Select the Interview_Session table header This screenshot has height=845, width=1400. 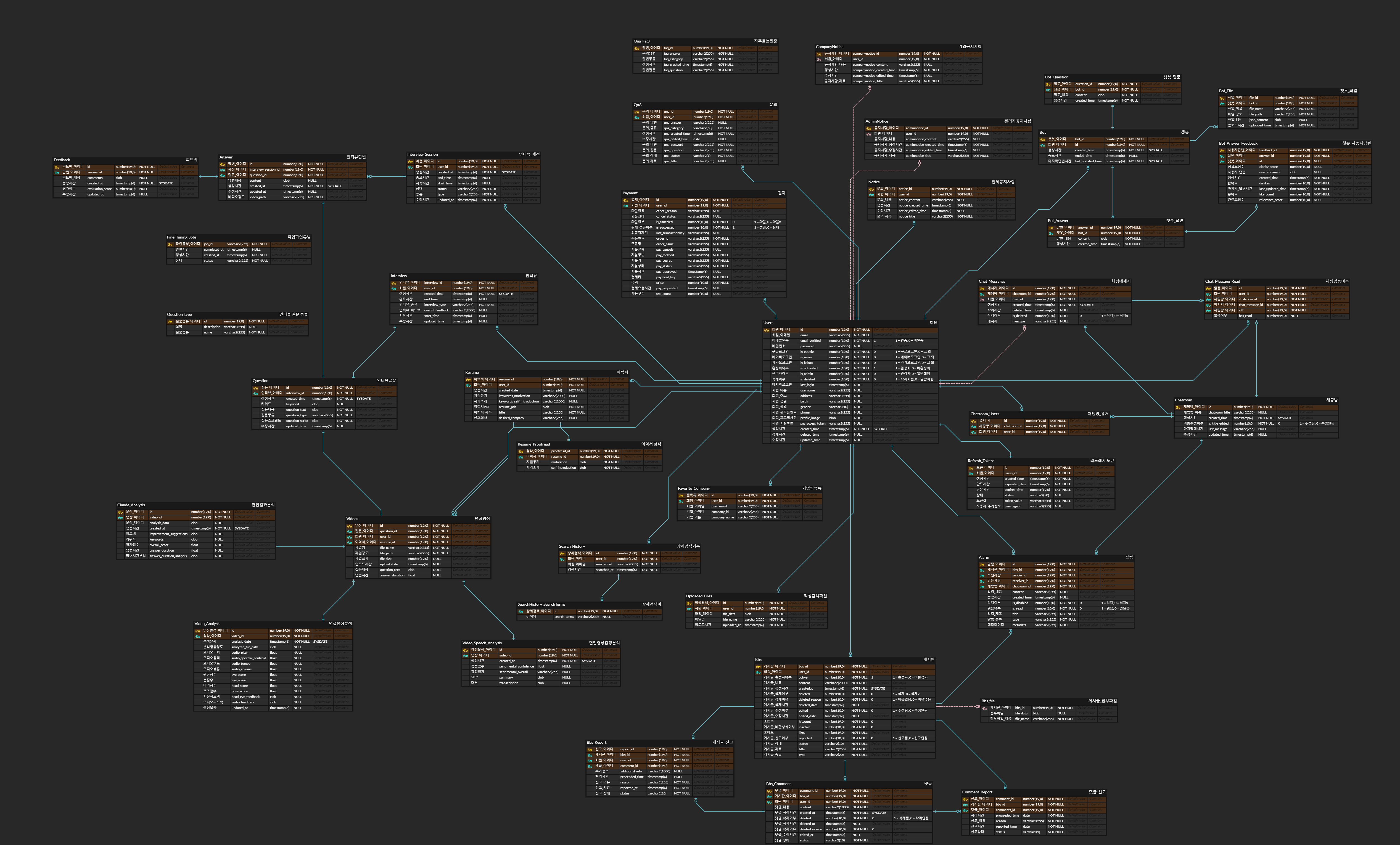[422, 155]
